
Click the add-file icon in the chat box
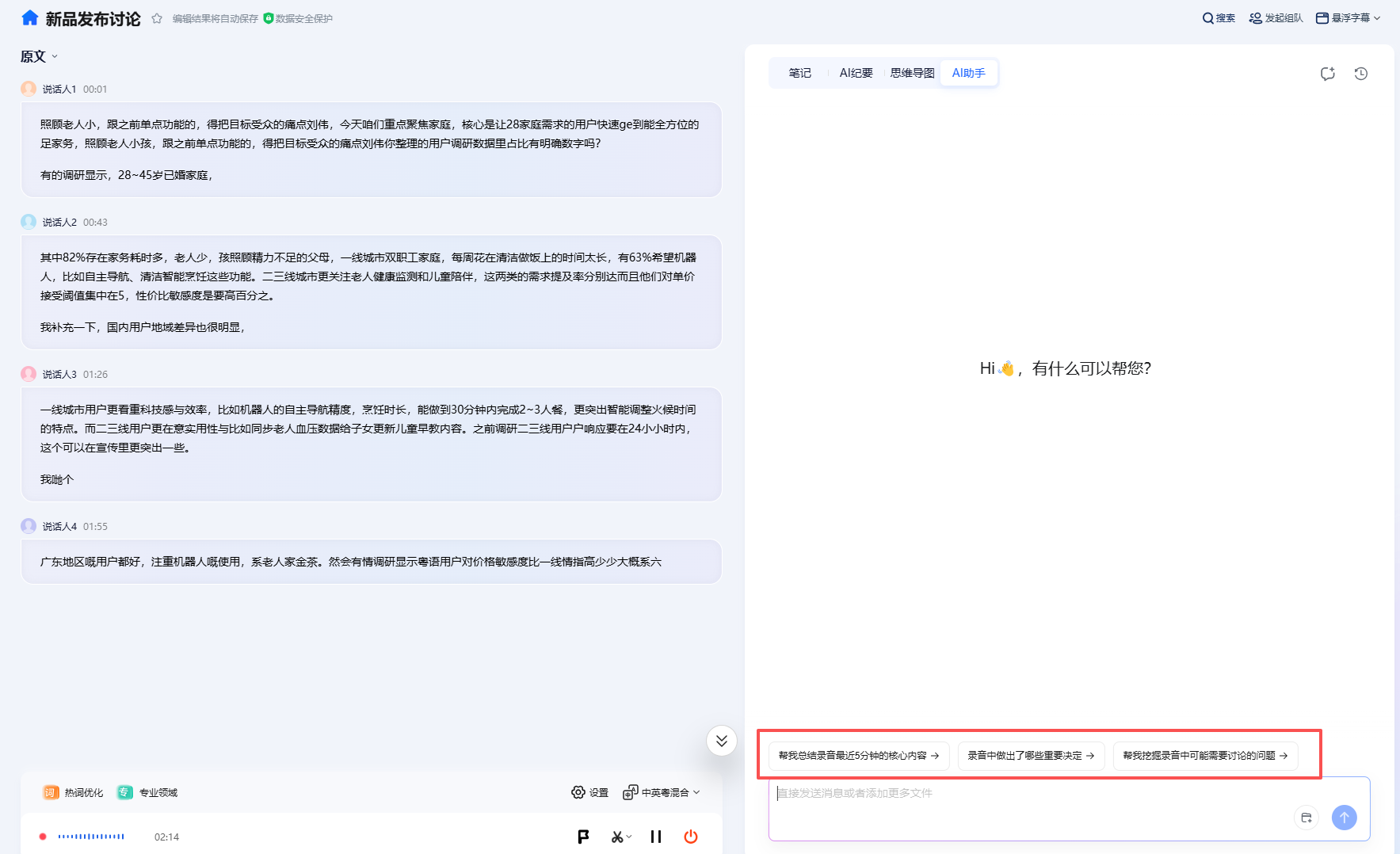(x=1306, y=818)
